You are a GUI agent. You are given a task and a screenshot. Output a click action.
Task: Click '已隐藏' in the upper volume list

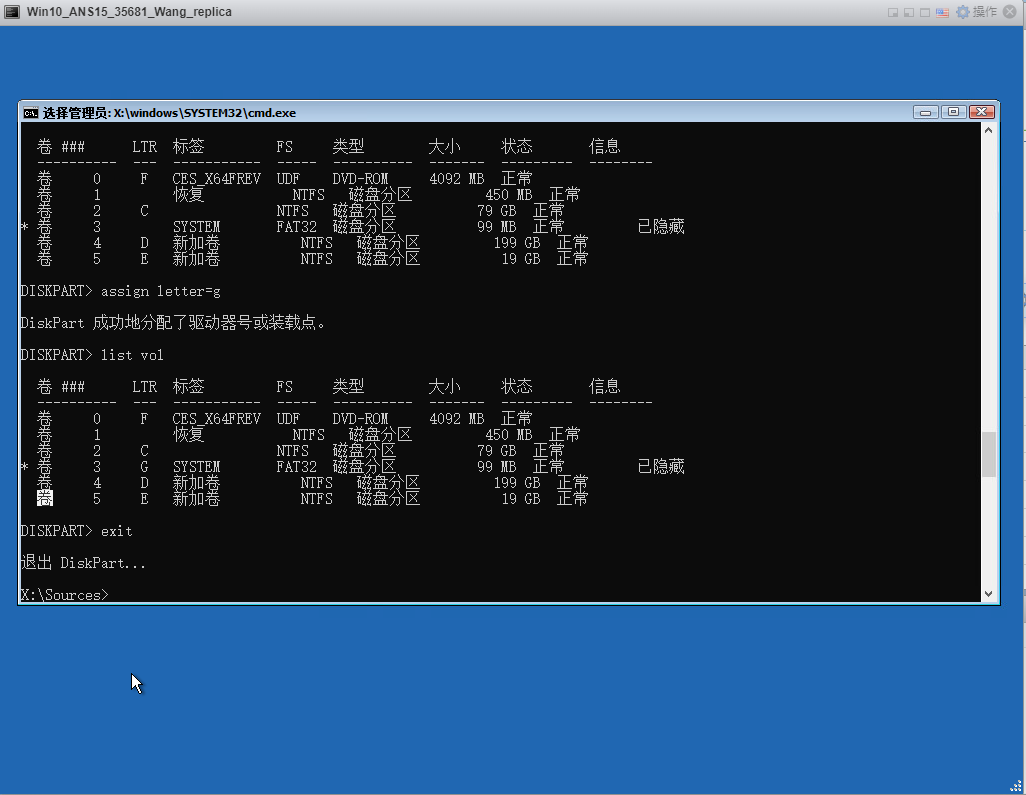tap(661, 226)
